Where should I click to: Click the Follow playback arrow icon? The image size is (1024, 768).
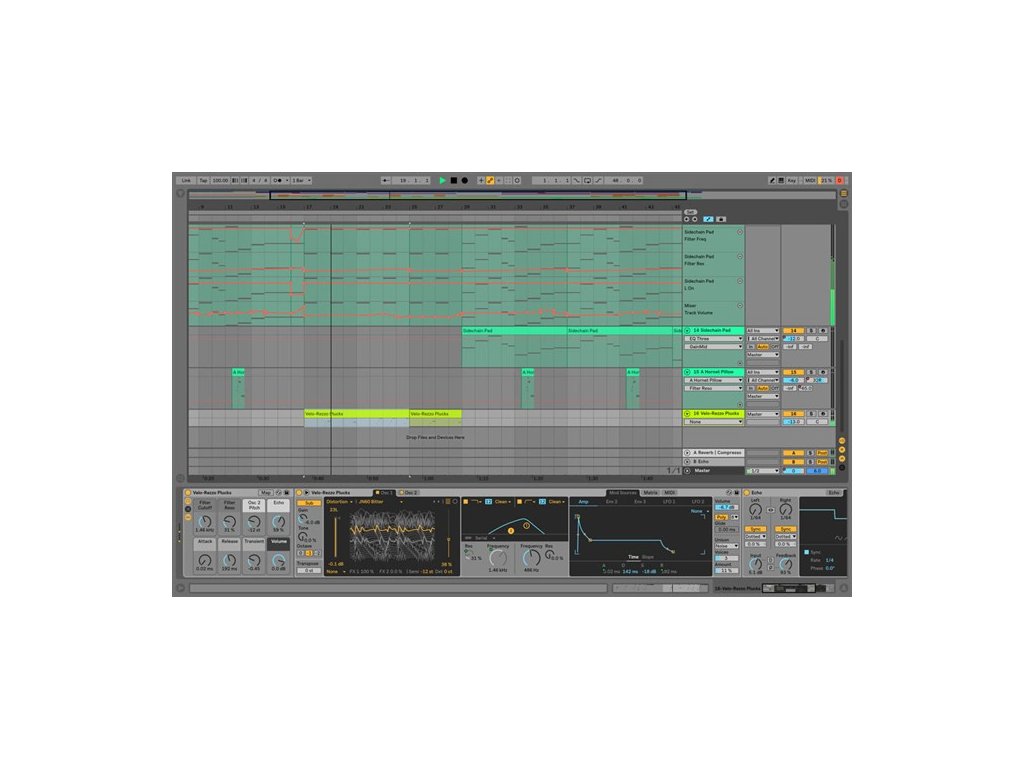(x=386, y=180)
